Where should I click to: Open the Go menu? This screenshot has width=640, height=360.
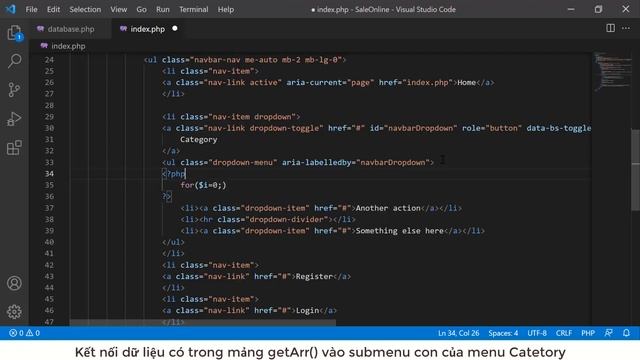click(141, 9)
